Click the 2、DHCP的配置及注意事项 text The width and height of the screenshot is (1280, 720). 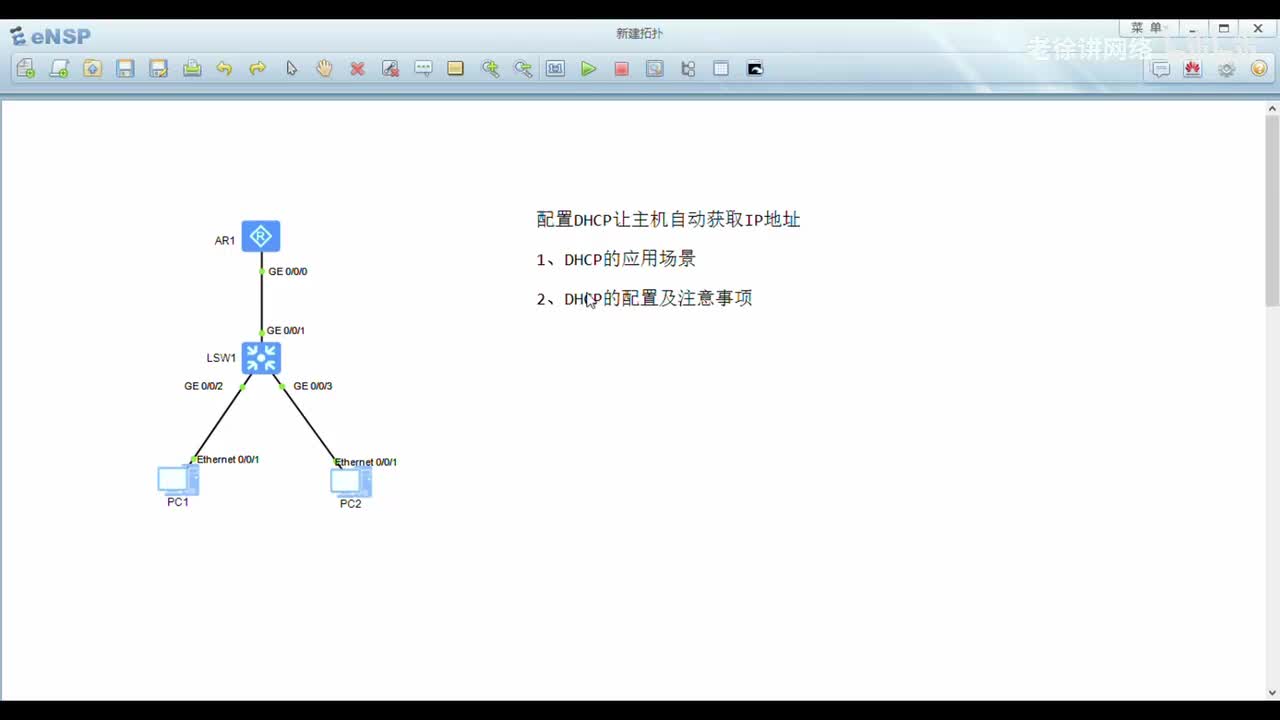[x=644, y=298]
